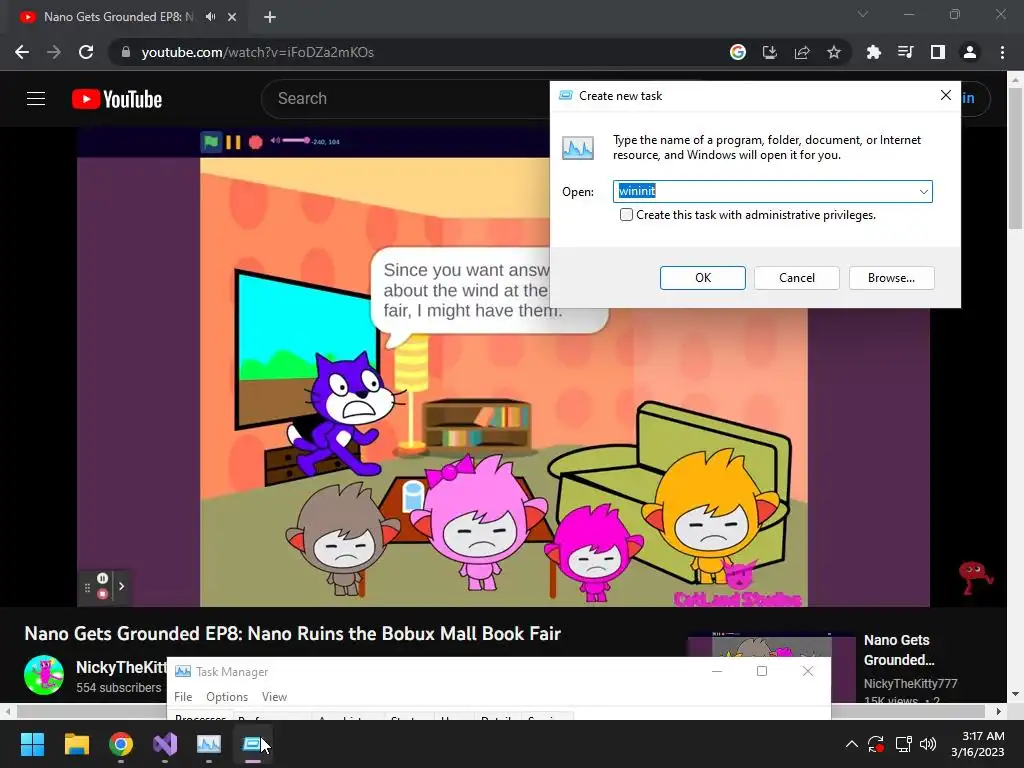Image resolution: width=1024 pixels, height=768 pixels.
Task: Open the View menu in Task Manager
Action: [274, 697]
